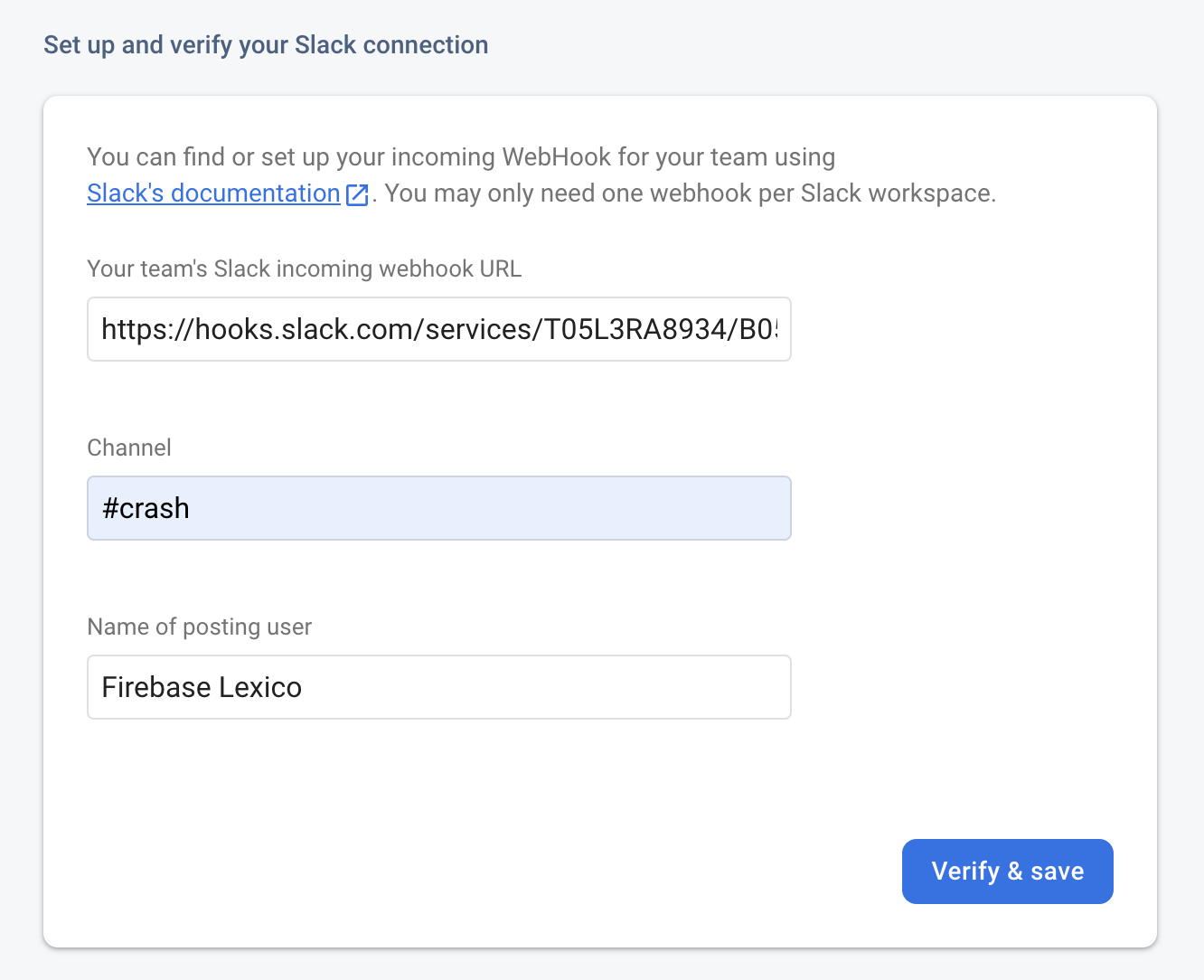1204x980 pixels.
Task: Select the Name of posting user field
Action: pyautogui.click(x=438, y=687)
